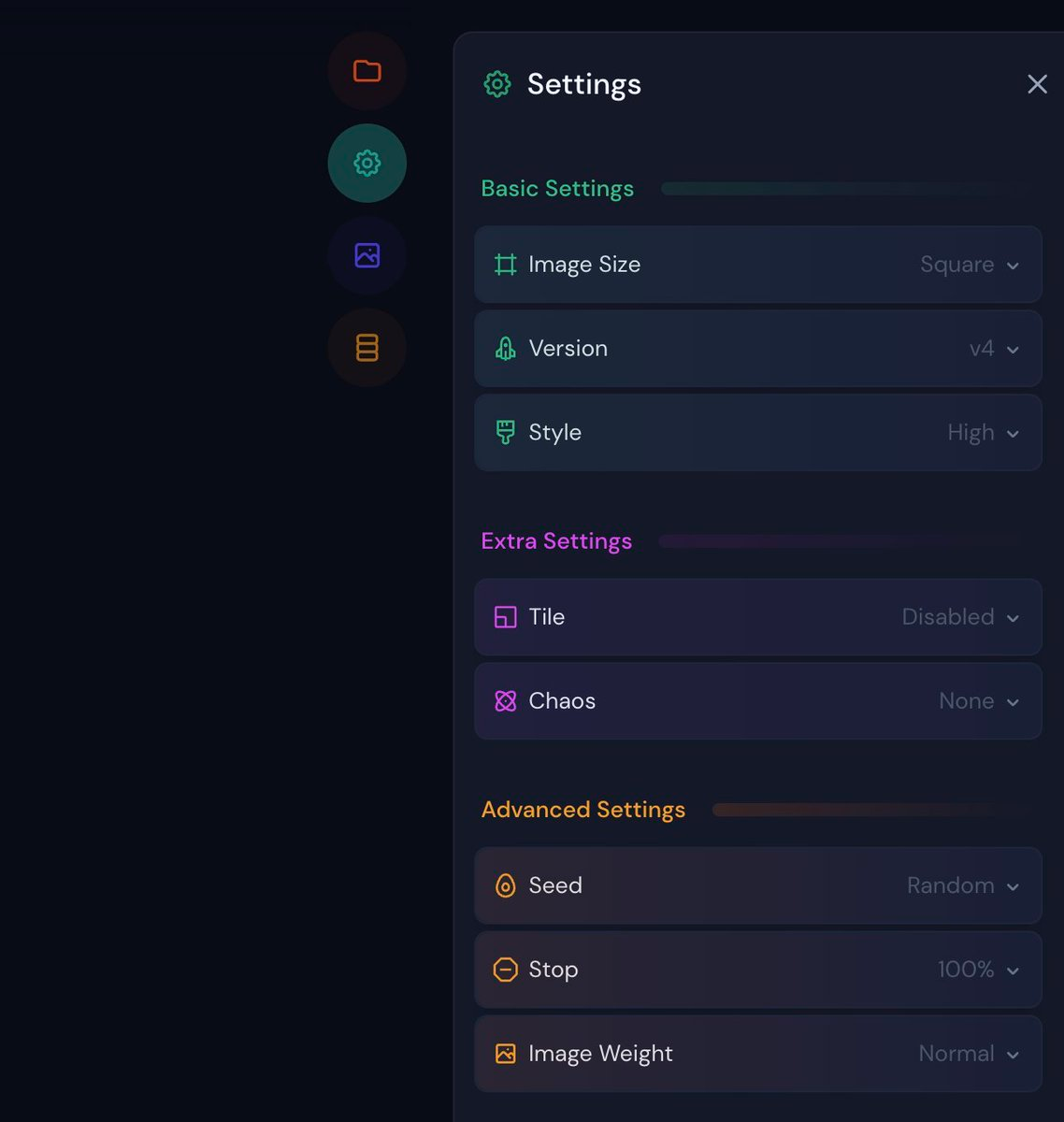Change the Style High dropdown
The height and width of the screenshot is (1122, 1064).
pos(982,433)
